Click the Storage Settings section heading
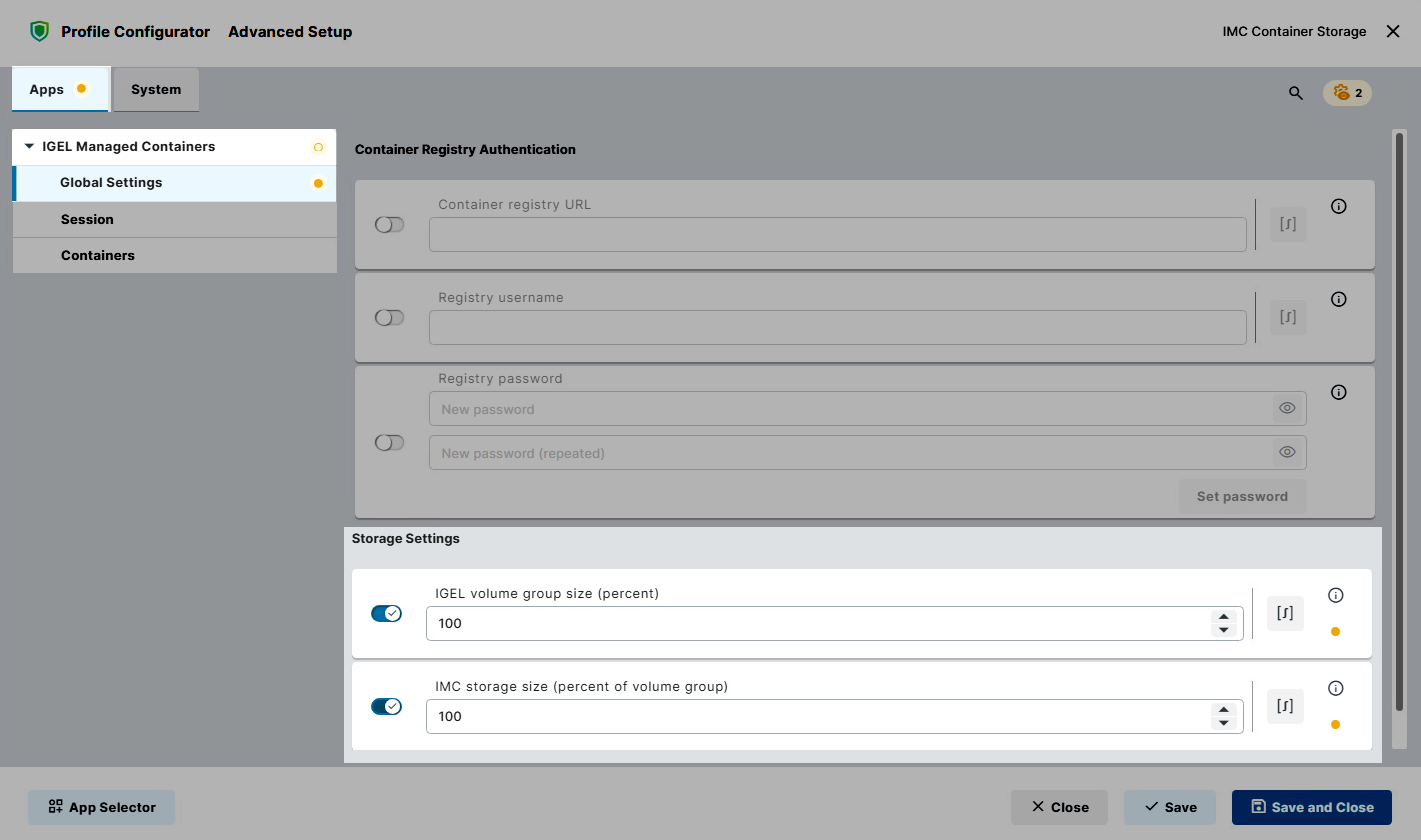 tap(406, 538)
